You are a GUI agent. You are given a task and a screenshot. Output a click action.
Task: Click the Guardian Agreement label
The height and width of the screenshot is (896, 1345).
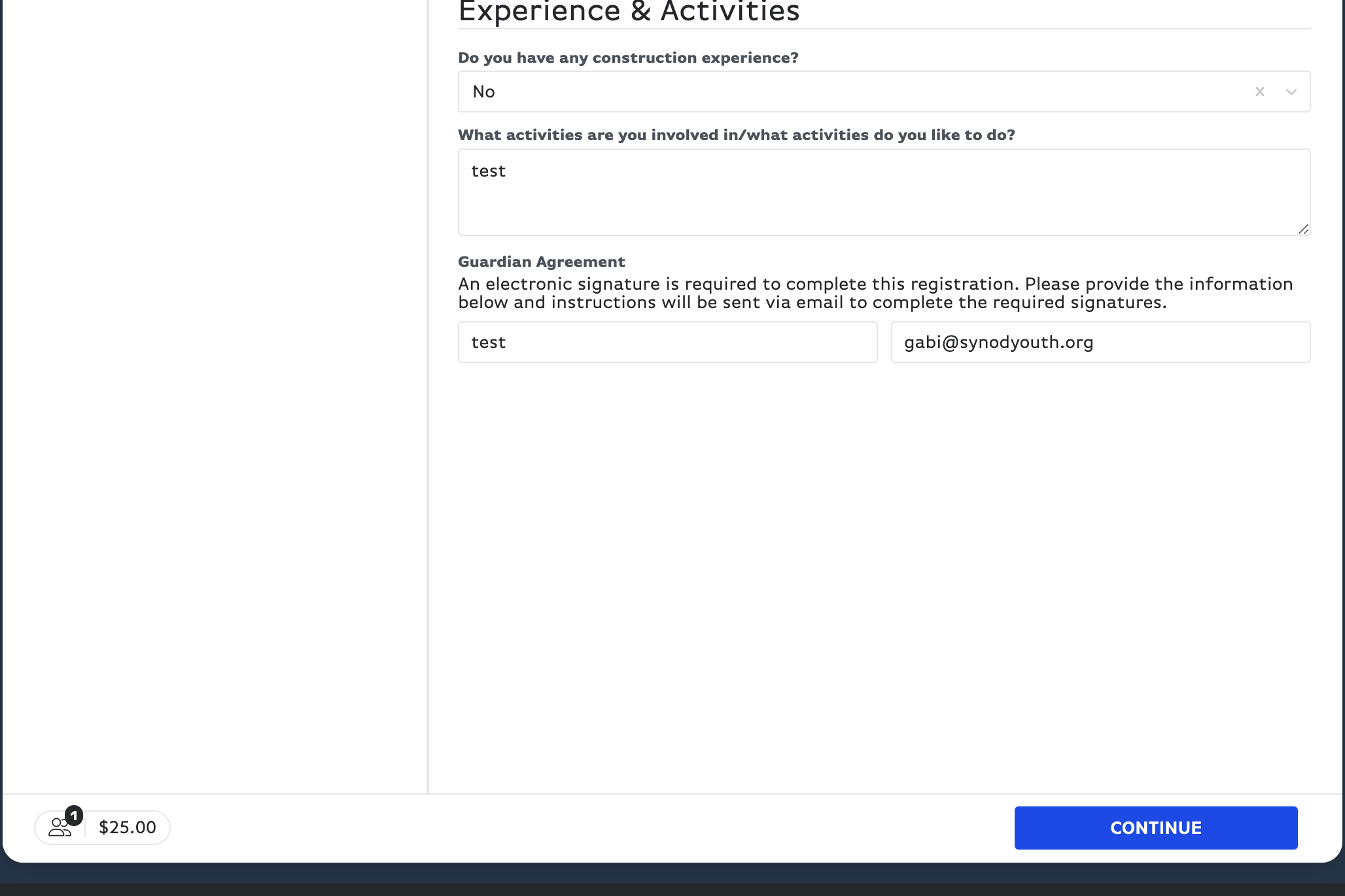click(541, 262)
